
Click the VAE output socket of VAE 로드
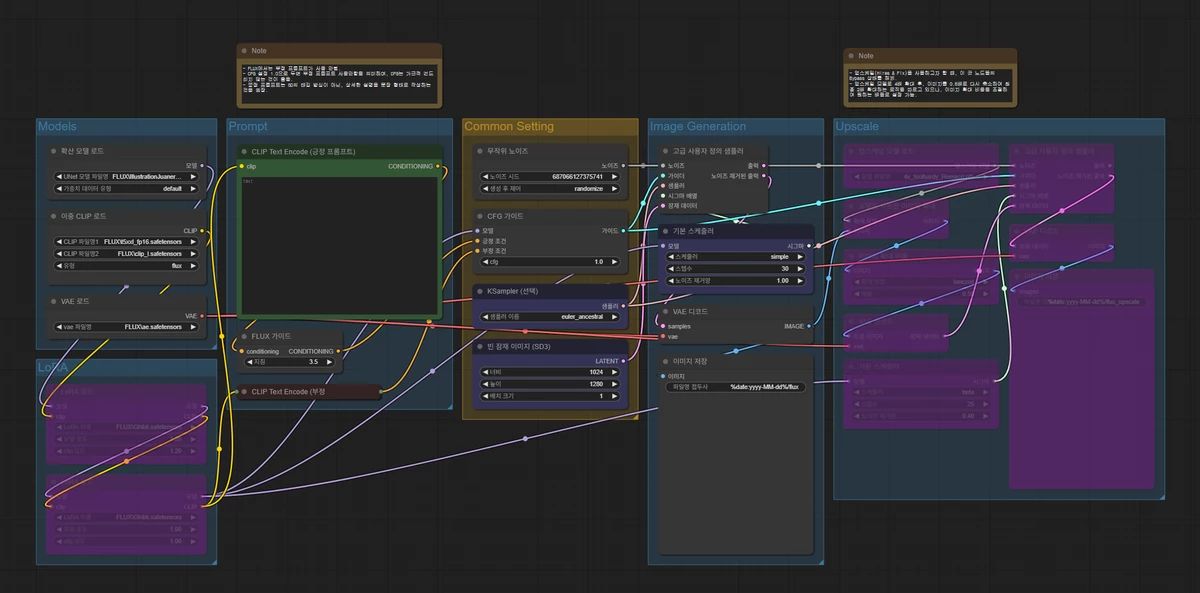202,315
